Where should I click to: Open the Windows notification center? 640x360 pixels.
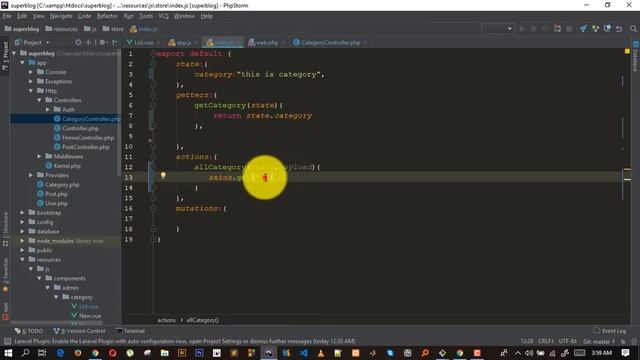pos(625,353)
